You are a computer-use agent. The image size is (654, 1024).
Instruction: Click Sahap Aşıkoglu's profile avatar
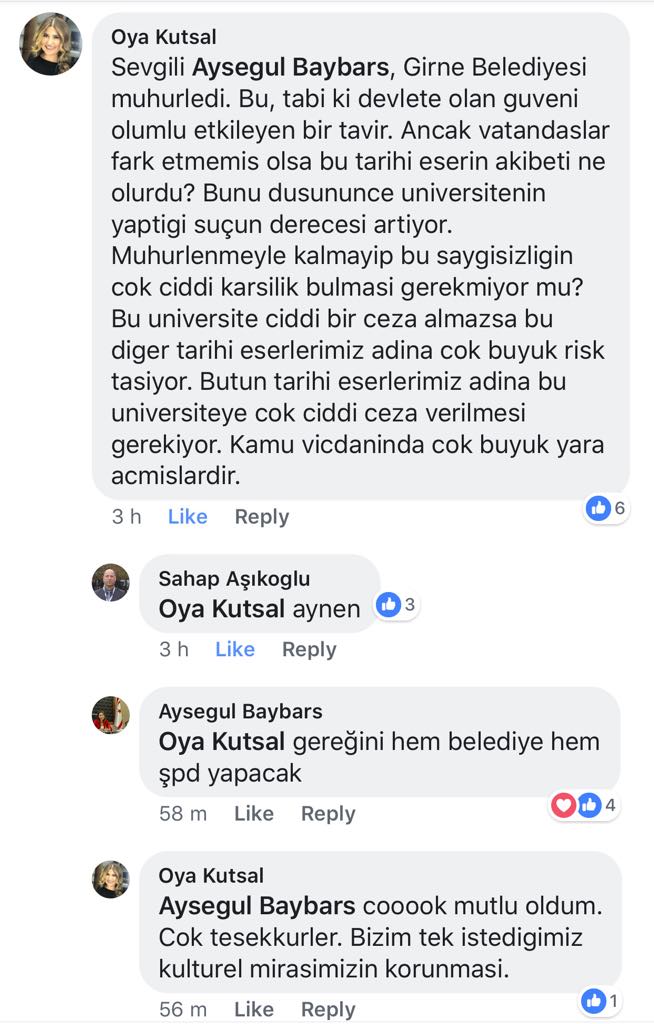[111, 582]
